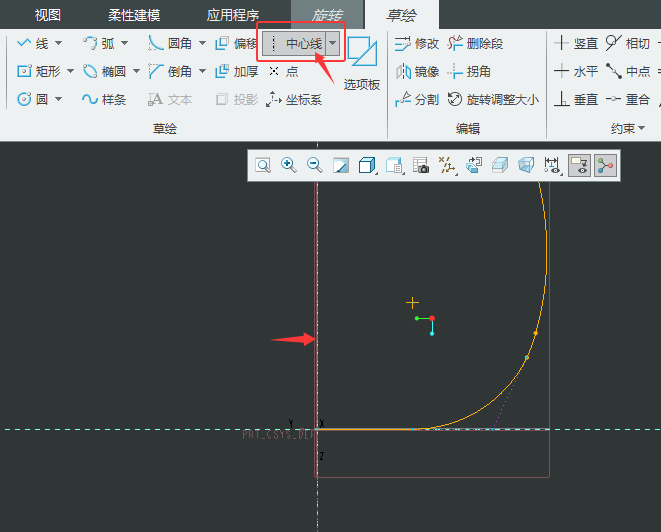This screenshot has height=532, width=661.
Task: Open the View Manager camera icon
Action: pos(421,165)
